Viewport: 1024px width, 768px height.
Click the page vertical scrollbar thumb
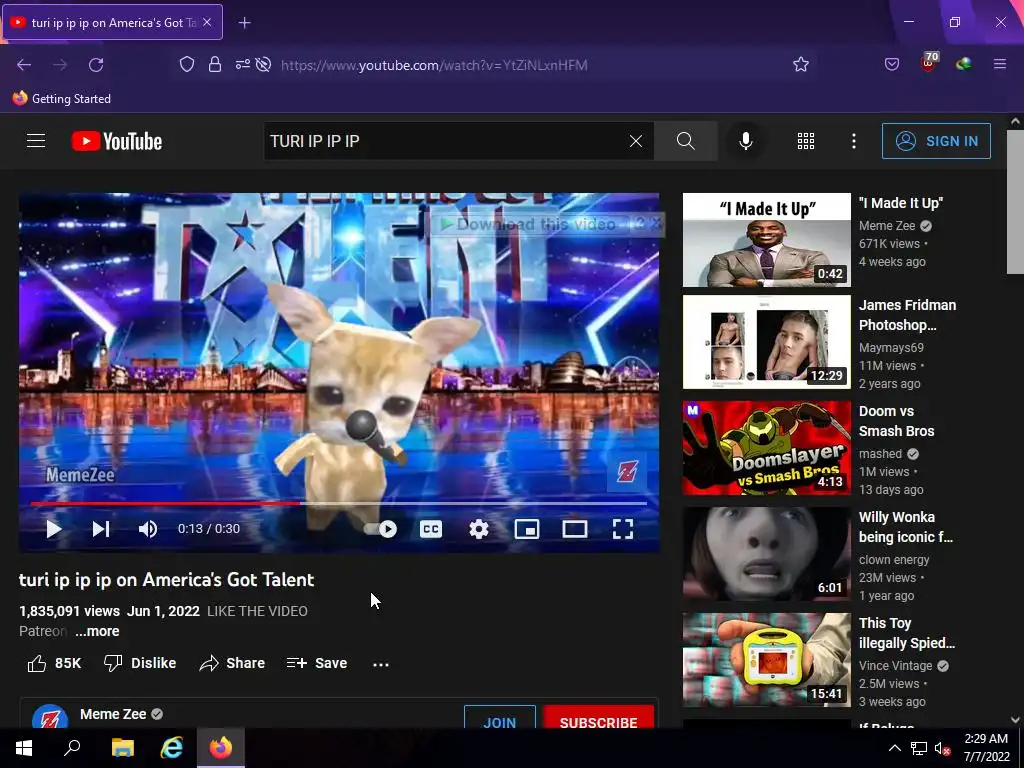[x=1015, y=202]
